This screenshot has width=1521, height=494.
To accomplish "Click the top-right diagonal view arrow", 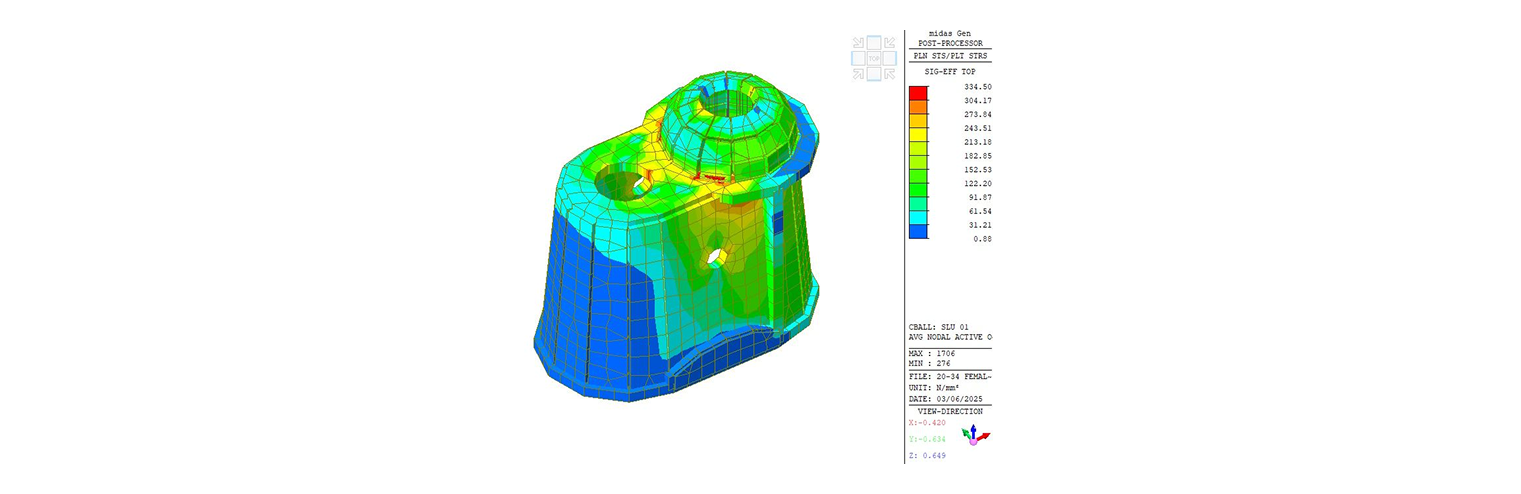I will pos(890,43).
